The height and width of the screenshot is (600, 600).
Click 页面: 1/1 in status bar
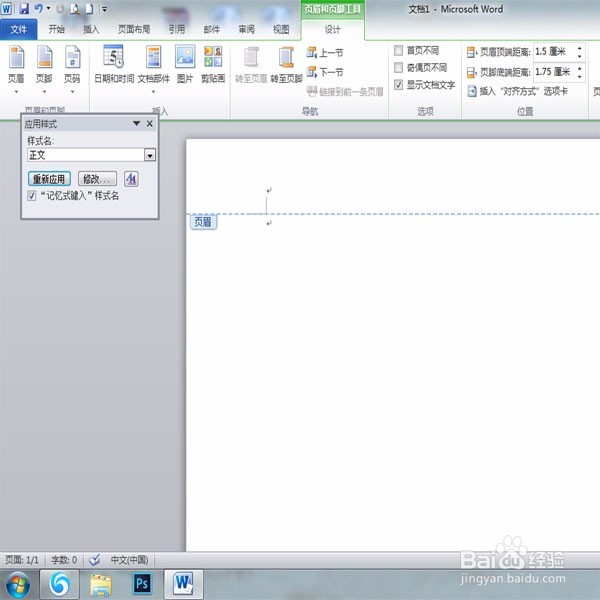coord(22,560)
